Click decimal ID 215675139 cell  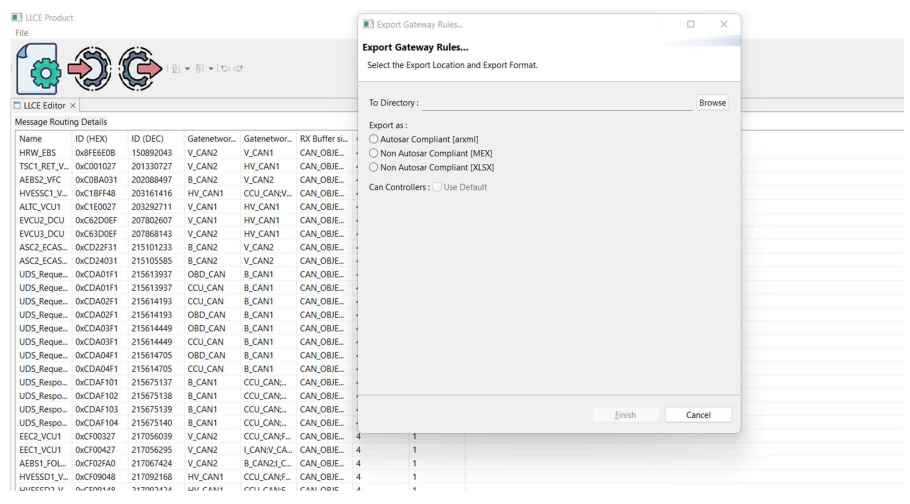pos(151,409)
